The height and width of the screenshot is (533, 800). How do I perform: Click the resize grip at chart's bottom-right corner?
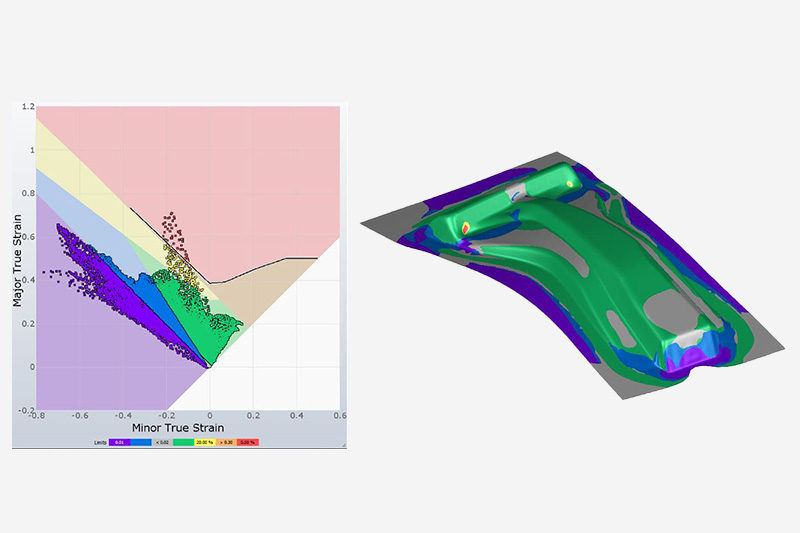click(x=340, y=443)
